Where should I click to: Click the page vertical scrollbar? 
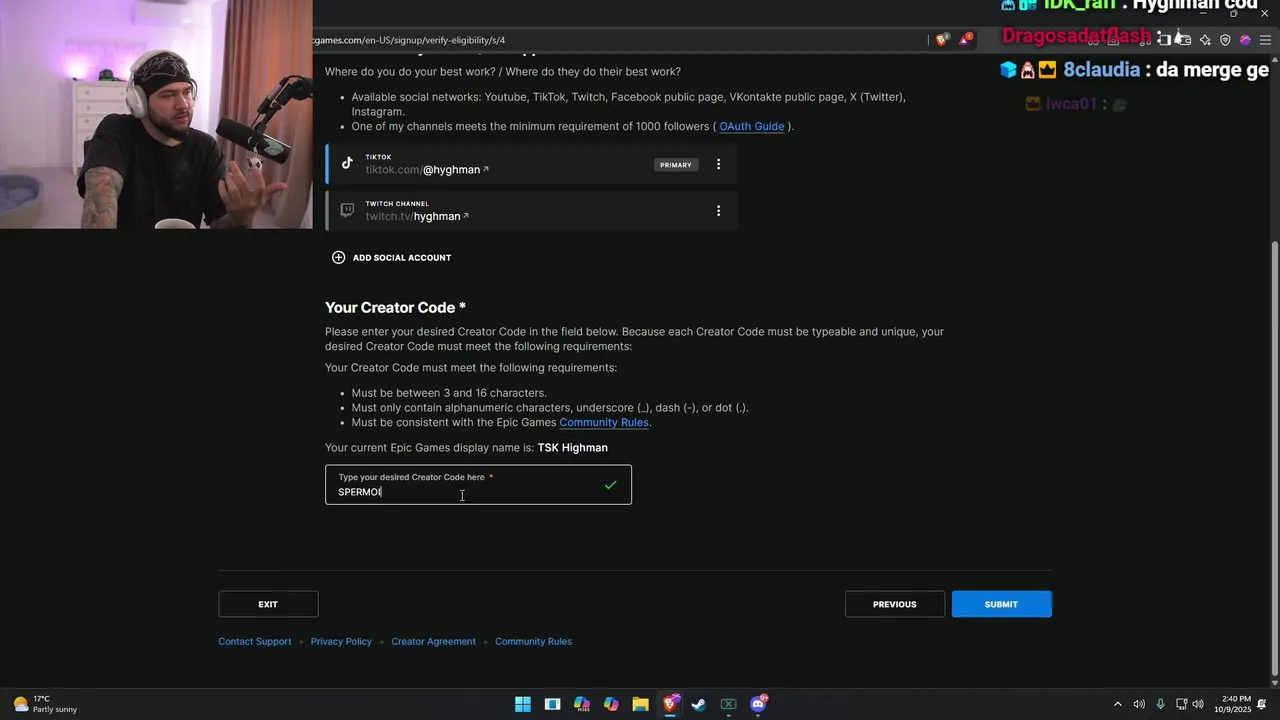pos(1274,458)
